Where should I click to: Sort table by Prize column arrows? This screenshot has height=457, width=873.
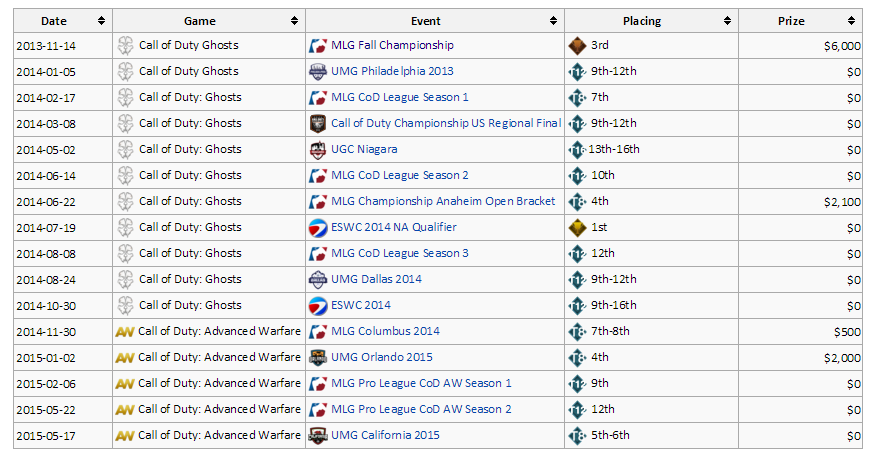pos(852,21)
